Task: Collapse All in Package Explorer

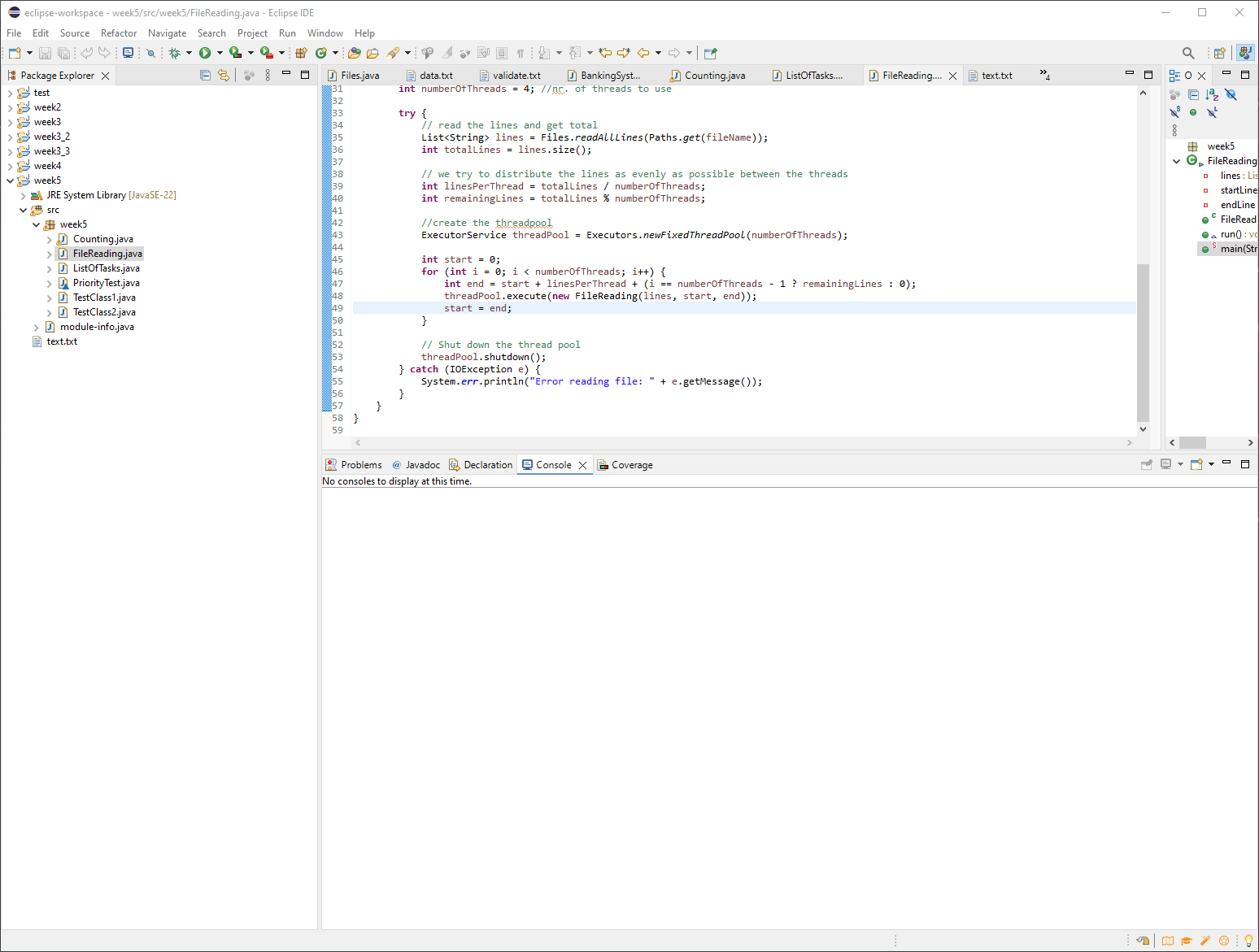Action: 205,75
